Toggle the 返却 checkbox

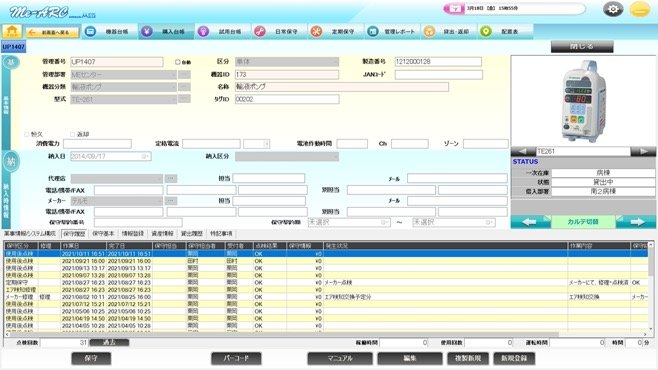72,134
